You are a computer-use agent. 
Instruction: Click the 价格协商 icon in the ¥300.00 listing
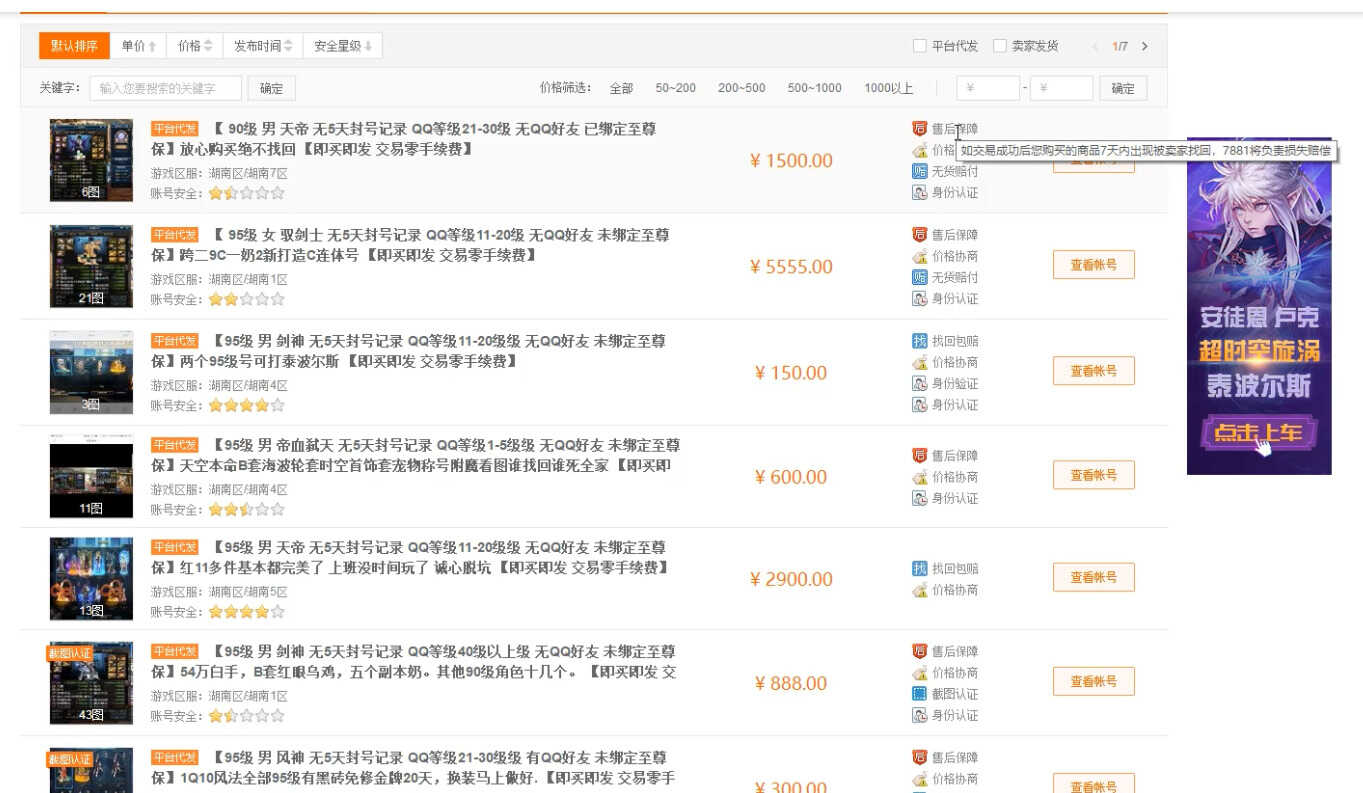919,778
